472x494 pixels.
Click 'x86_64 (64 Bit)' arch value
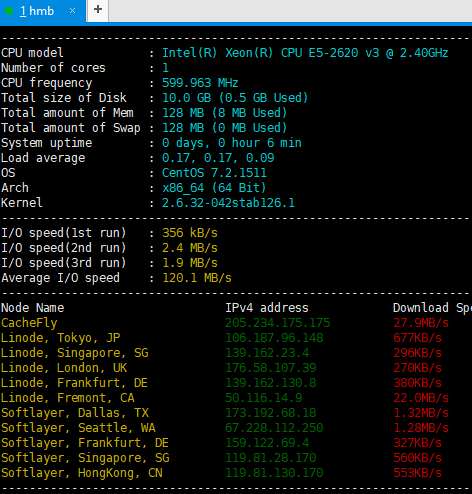214,188
